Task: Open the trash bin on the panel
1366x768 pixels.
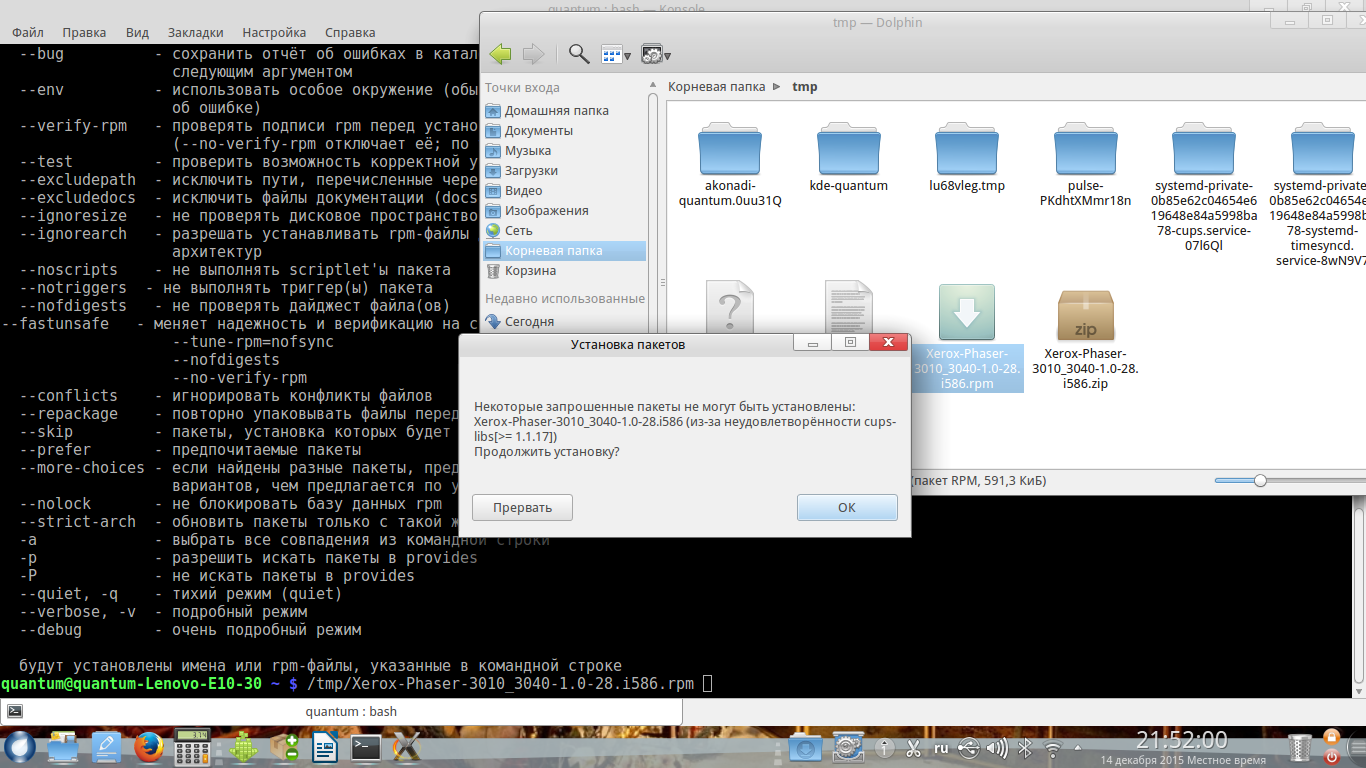Action: click(x=1300, y=747)
